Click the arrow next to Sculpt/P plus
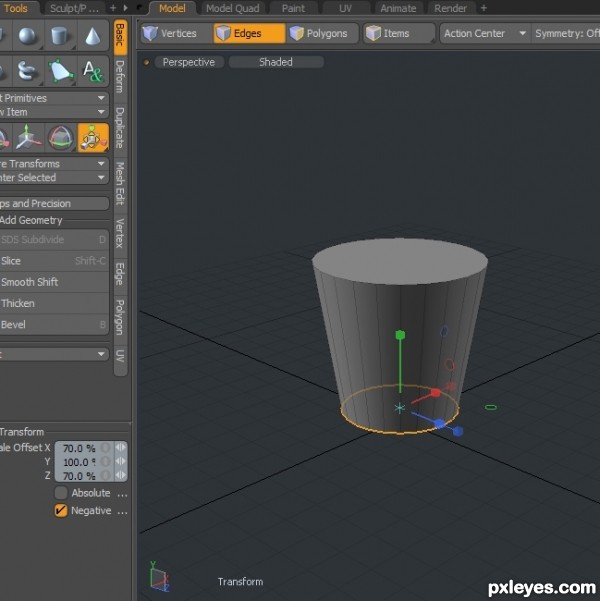The image size is (600, 601). (125, 8)
